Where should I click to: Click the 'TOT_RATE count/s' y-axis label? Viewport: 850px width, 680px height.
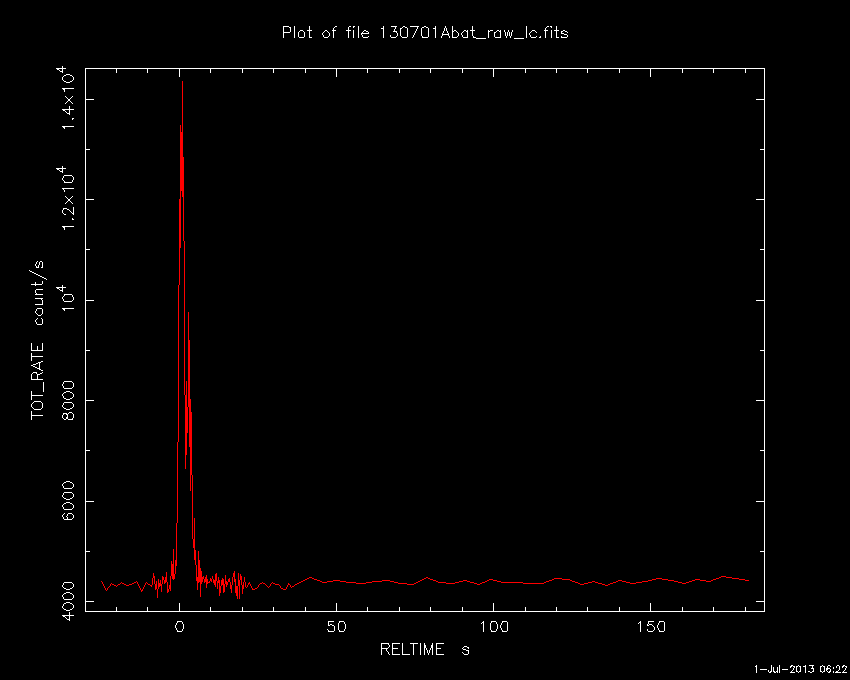pos(38,341)
